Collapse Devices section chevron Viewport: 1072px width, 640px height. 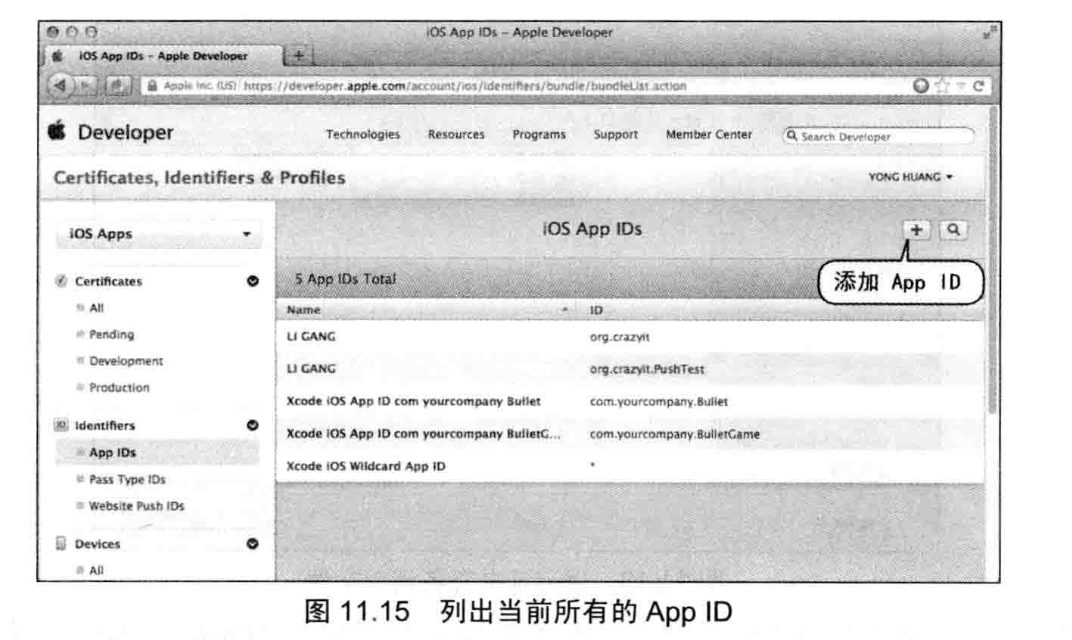click(252, 544)
